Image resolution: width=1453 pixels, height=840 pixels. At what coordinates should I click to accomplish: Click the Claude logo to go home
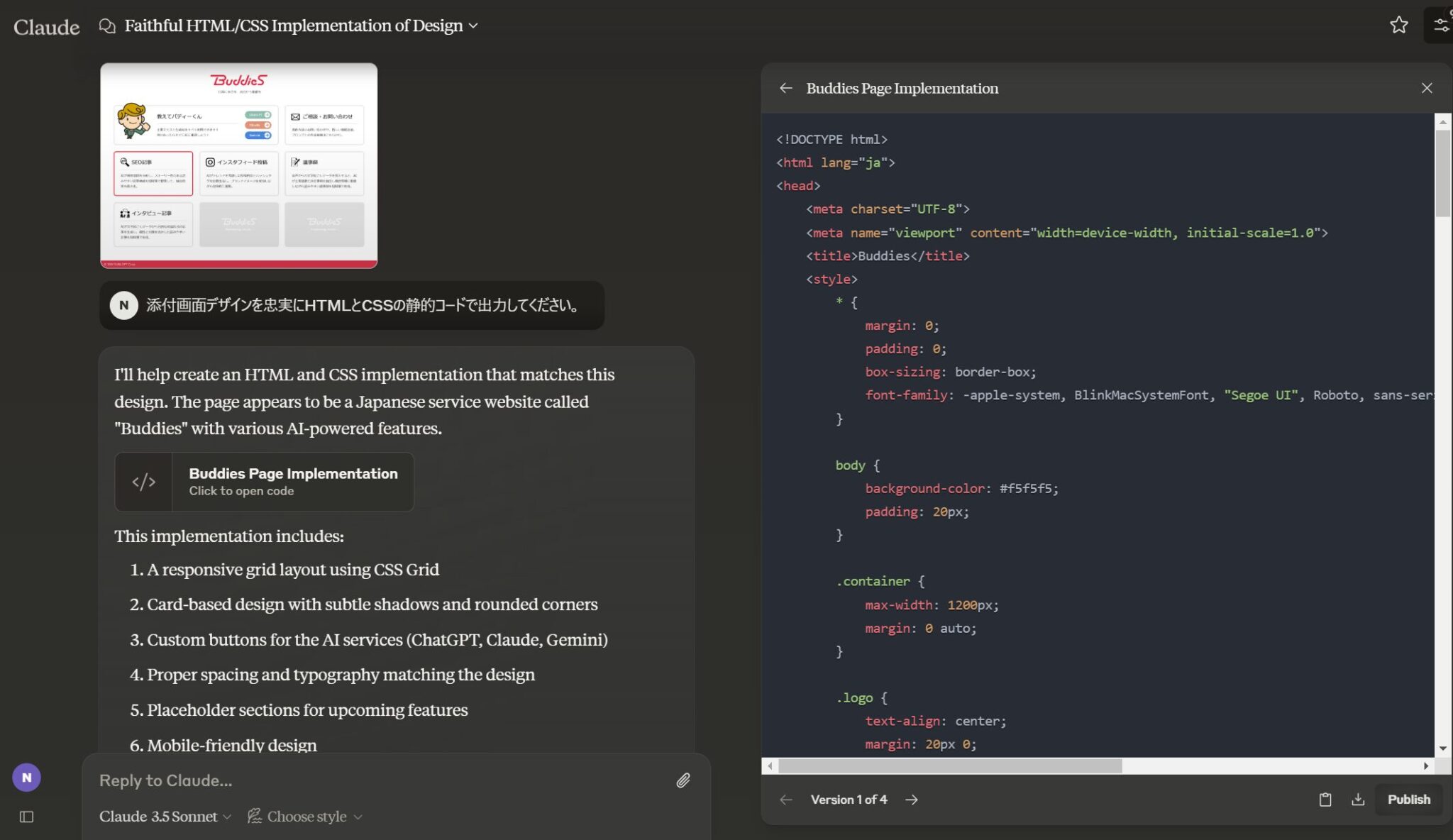tap(45, 26)
